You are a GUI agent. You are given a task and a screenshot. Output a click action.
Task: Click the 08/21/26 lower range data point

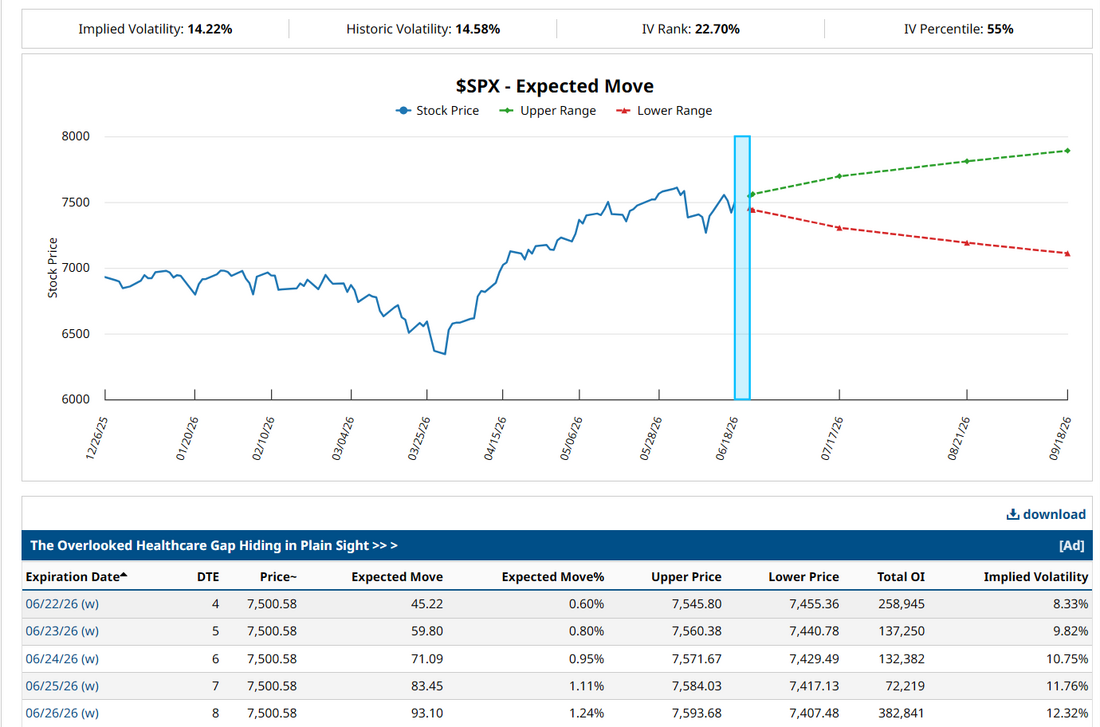click(967, 243)
